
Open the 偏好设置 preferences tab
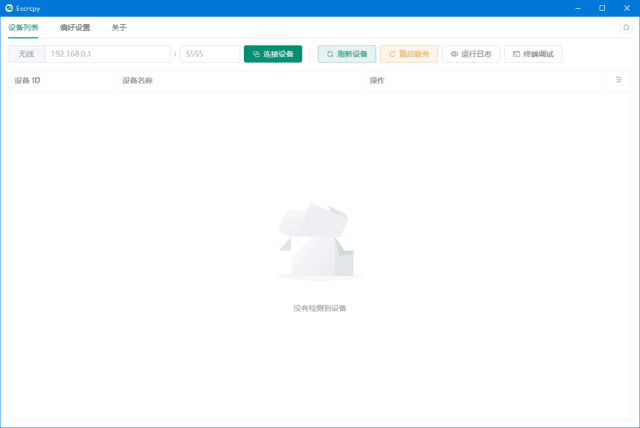75,28
